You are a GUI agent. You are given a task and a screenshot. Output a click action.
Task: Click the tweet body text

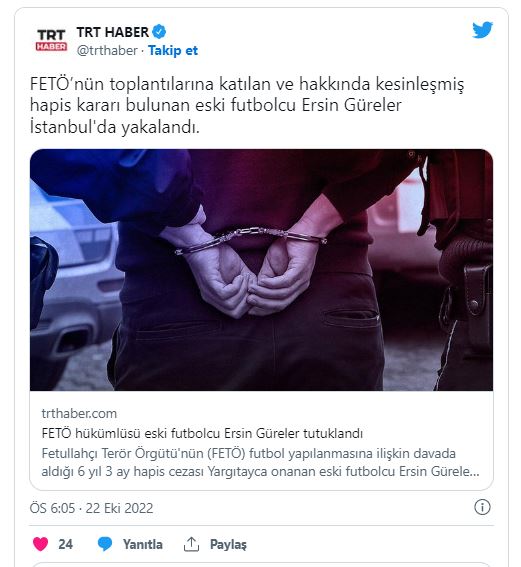pos(247,106)
